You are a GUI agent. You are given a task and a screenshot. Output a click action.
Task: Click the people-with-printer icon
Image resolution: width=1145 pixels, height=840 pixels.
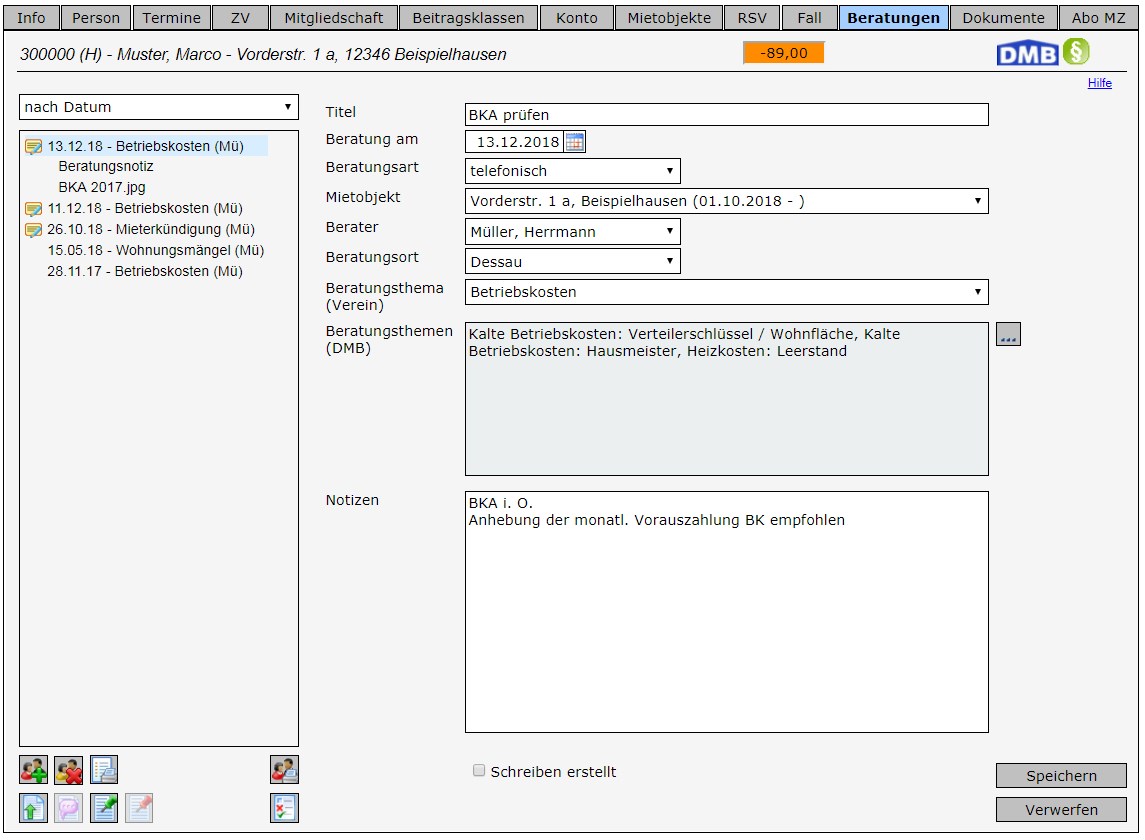(284, 769)
